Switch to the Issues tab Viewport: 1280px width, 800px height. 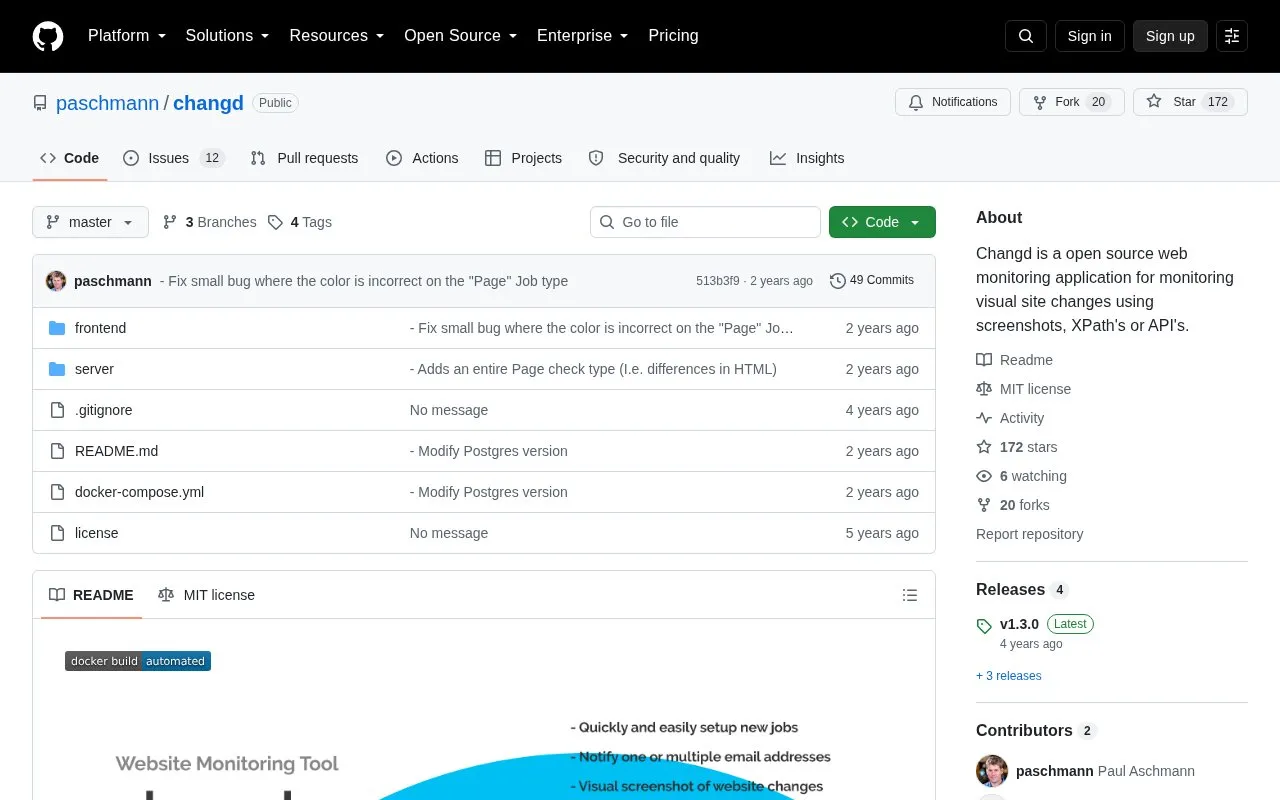click(174, 158)
